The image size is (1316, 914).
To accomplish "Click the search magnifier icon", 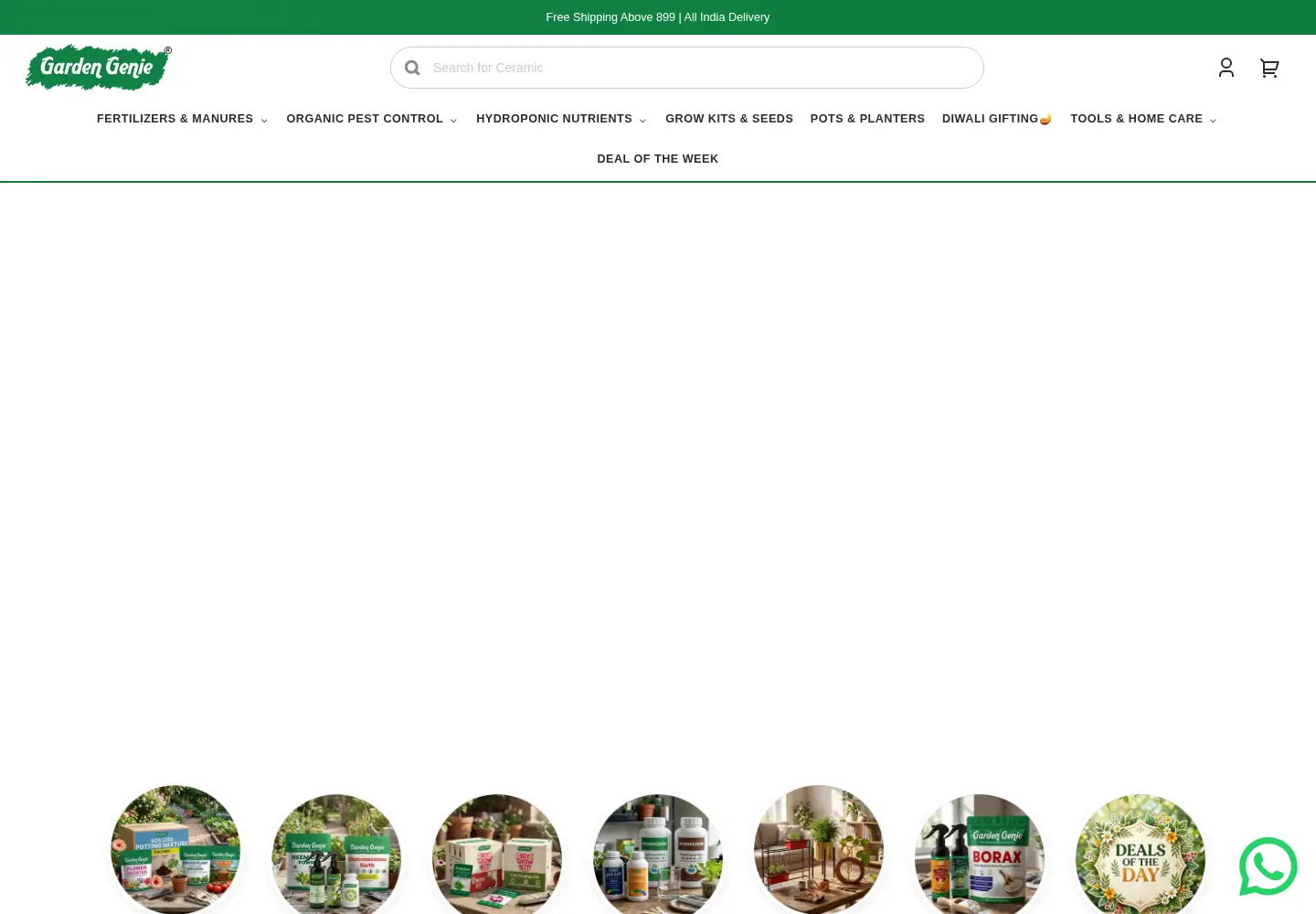I will tap(412, 68).
